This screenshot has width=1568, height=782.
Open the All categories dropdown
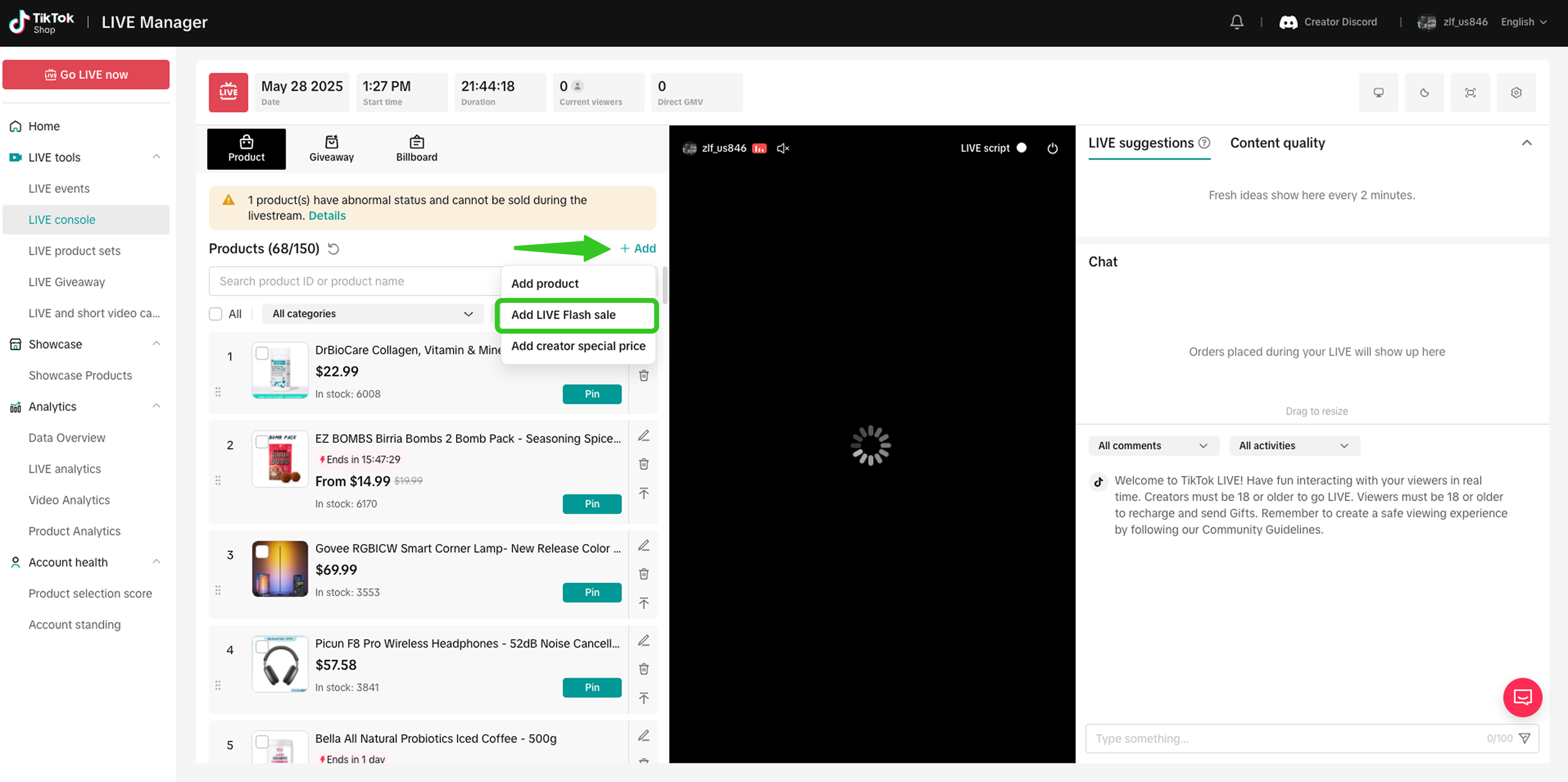click(372, 314)
